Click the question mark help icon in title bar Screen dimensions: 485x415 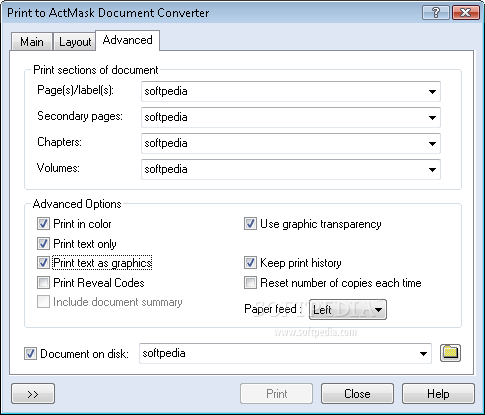point(436,13)
